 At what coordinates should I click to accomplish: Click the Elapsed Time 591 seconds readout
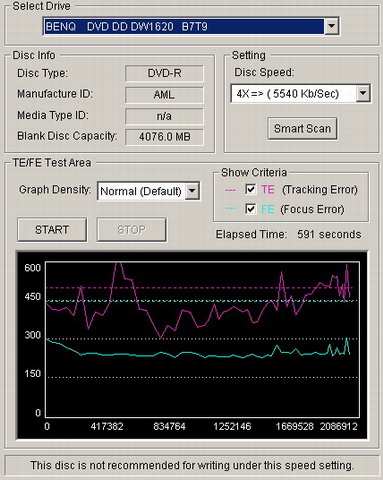pyautogui.click(x=288, y=234)
